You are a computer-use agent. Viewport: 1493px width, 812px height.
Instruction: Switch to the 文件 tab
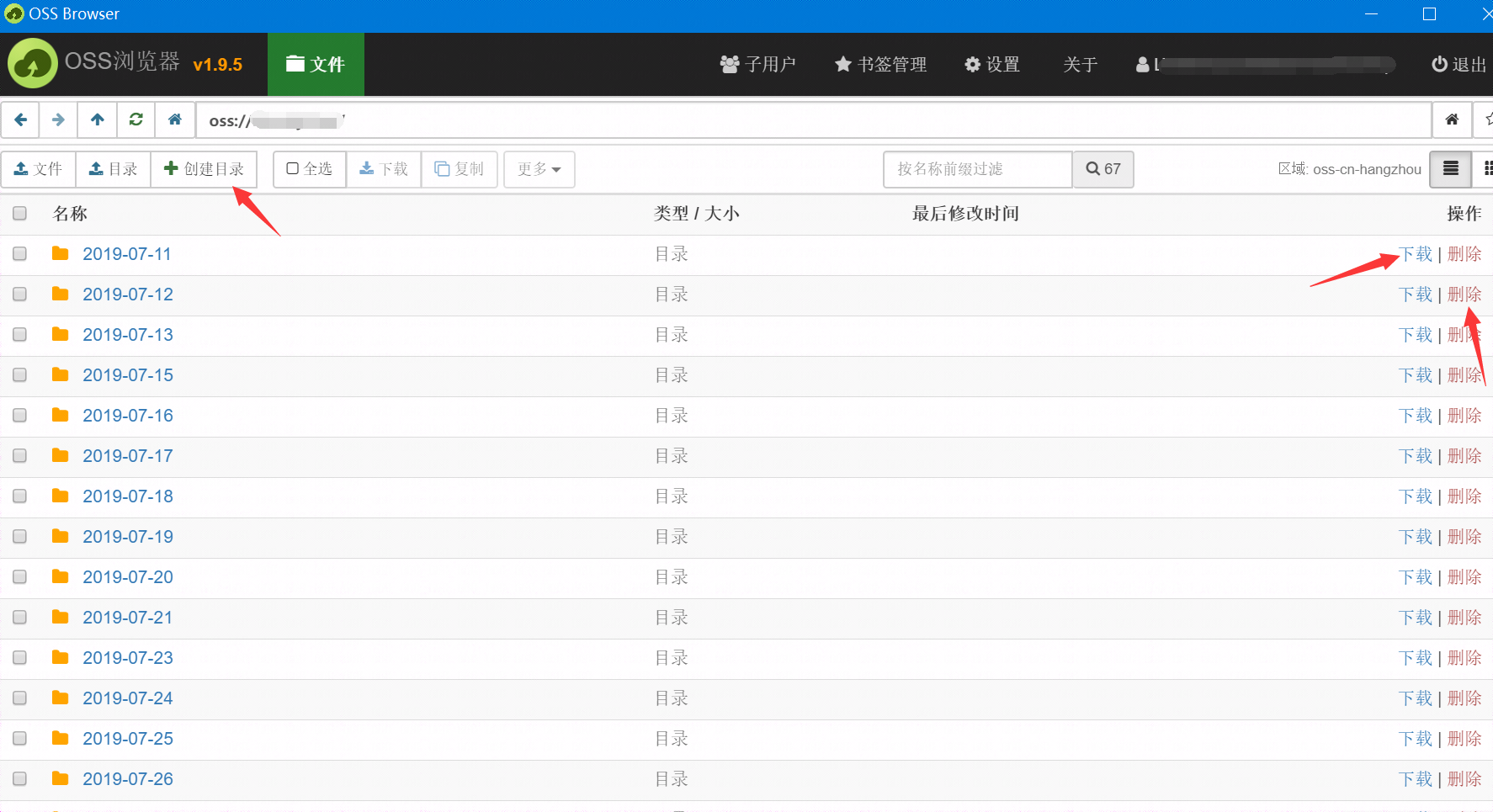click(x=316, y=65)
